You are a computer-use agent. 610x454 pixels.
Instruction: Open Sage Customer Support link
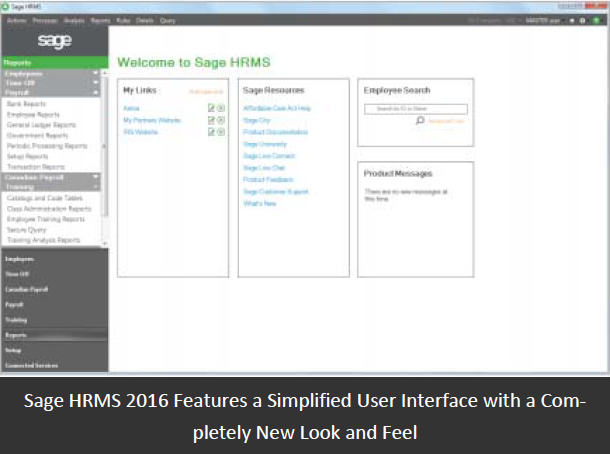coord(276,191)
